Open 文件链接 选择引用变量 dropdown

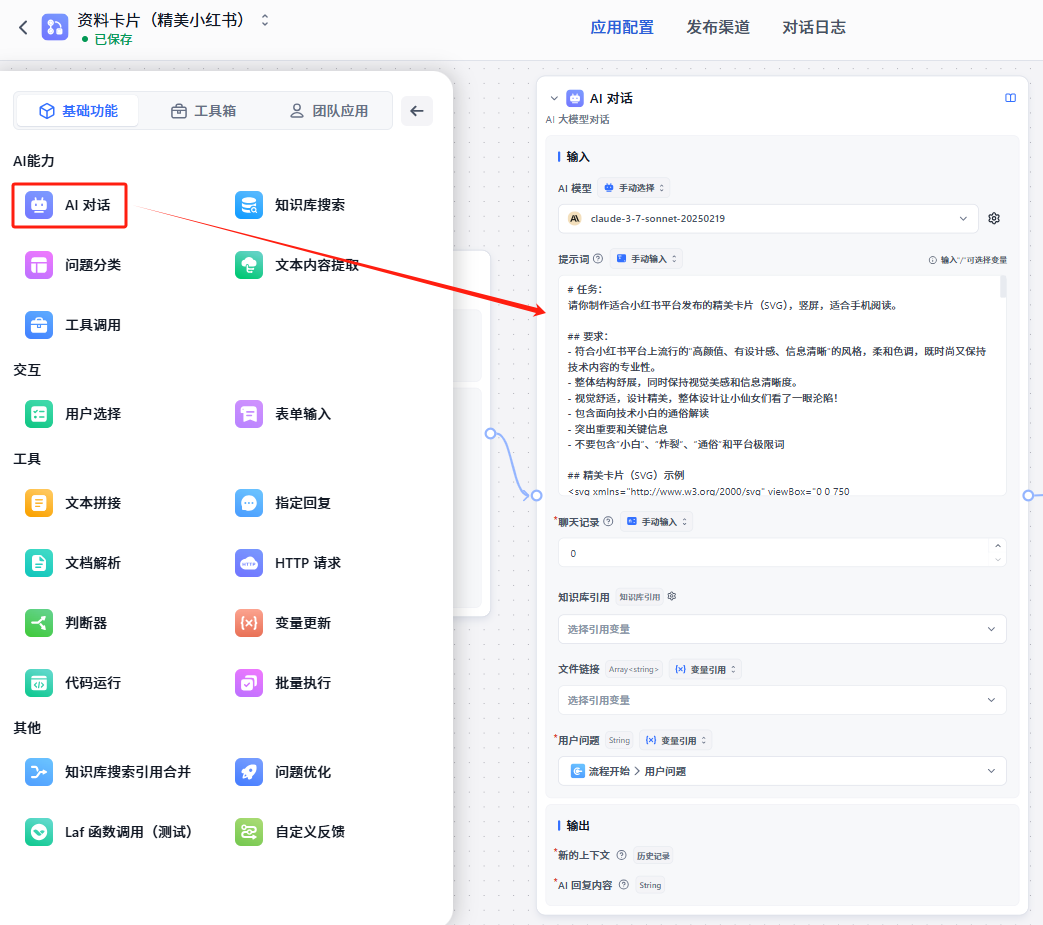(x=782, y=700)
